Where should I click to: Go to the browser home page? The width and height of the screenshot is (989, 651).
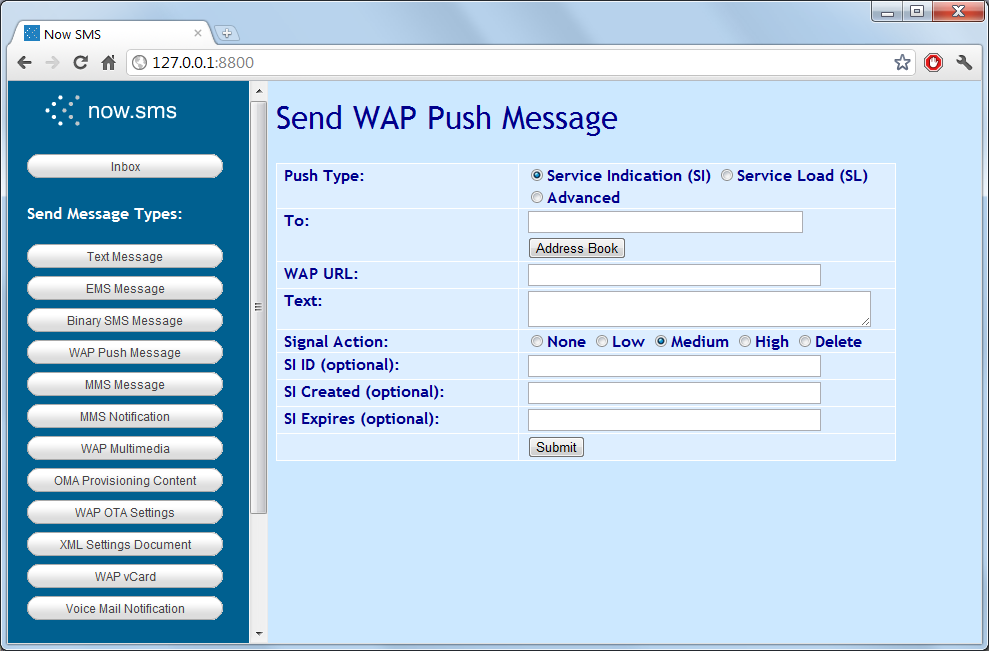pyautogui.click(x=108, y=62)
